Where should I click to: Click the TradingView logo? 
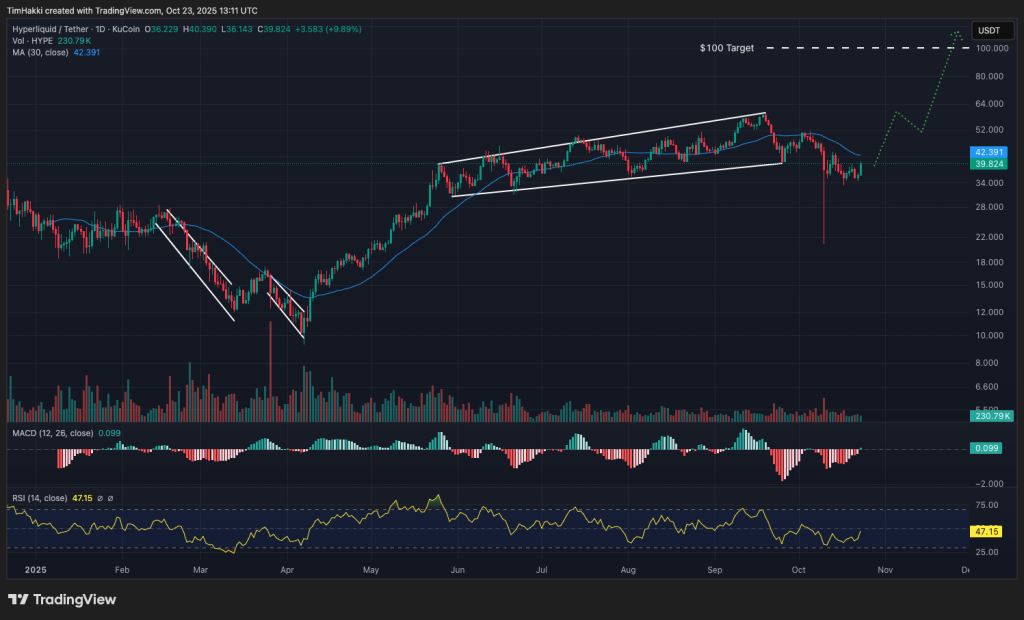[62, 600]
